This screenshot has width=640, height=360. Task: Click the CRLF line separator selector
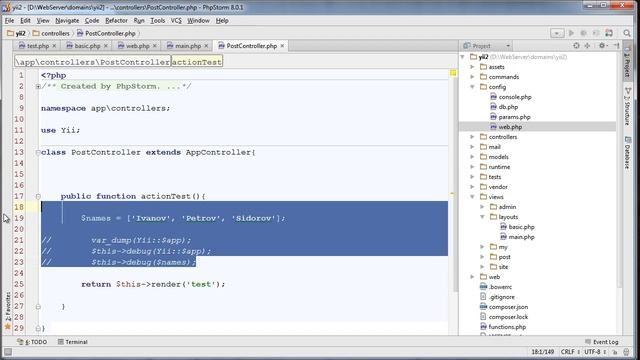coord(570,352)
